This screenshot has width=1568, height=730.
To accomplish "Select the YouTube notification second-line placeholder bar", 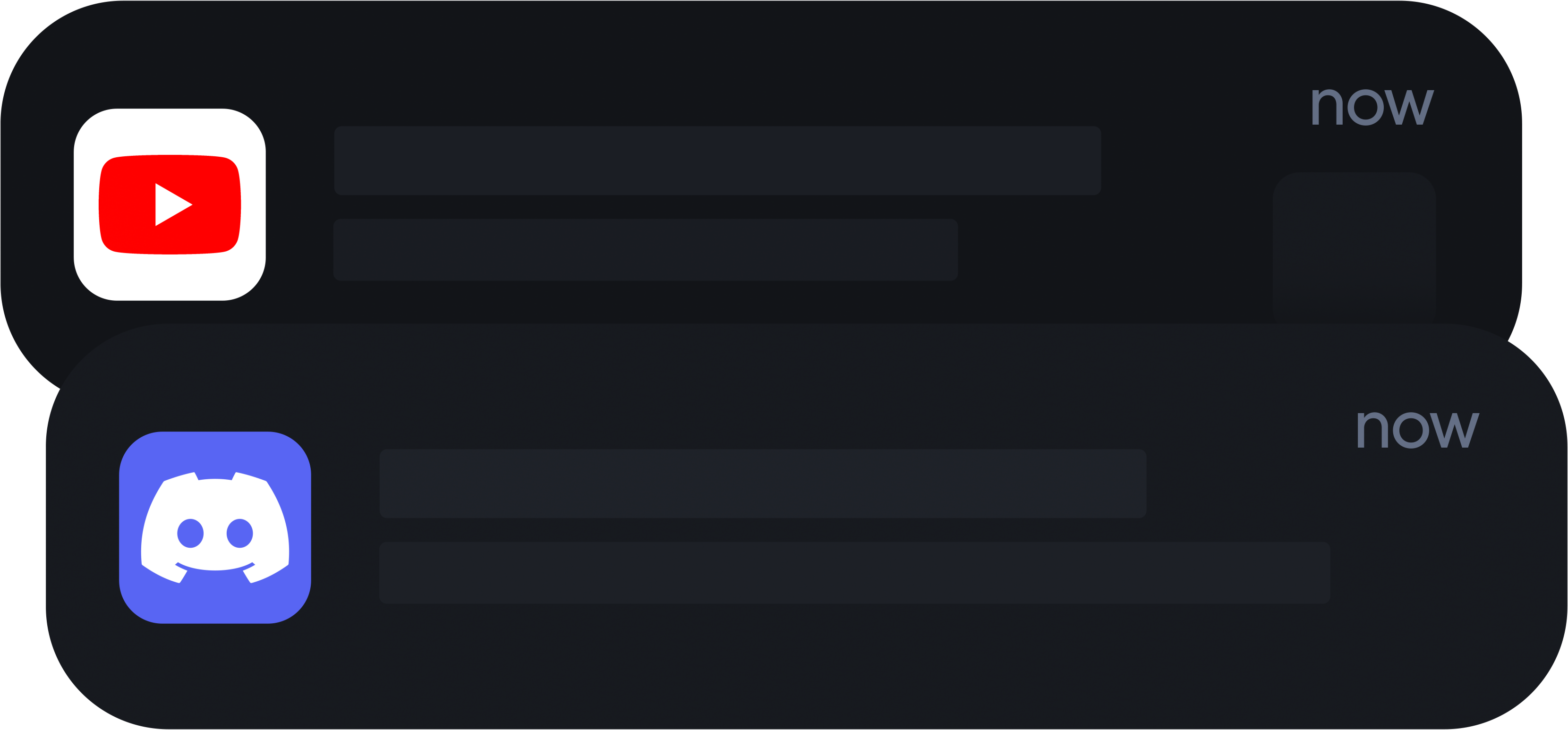I will click(645, 249).
